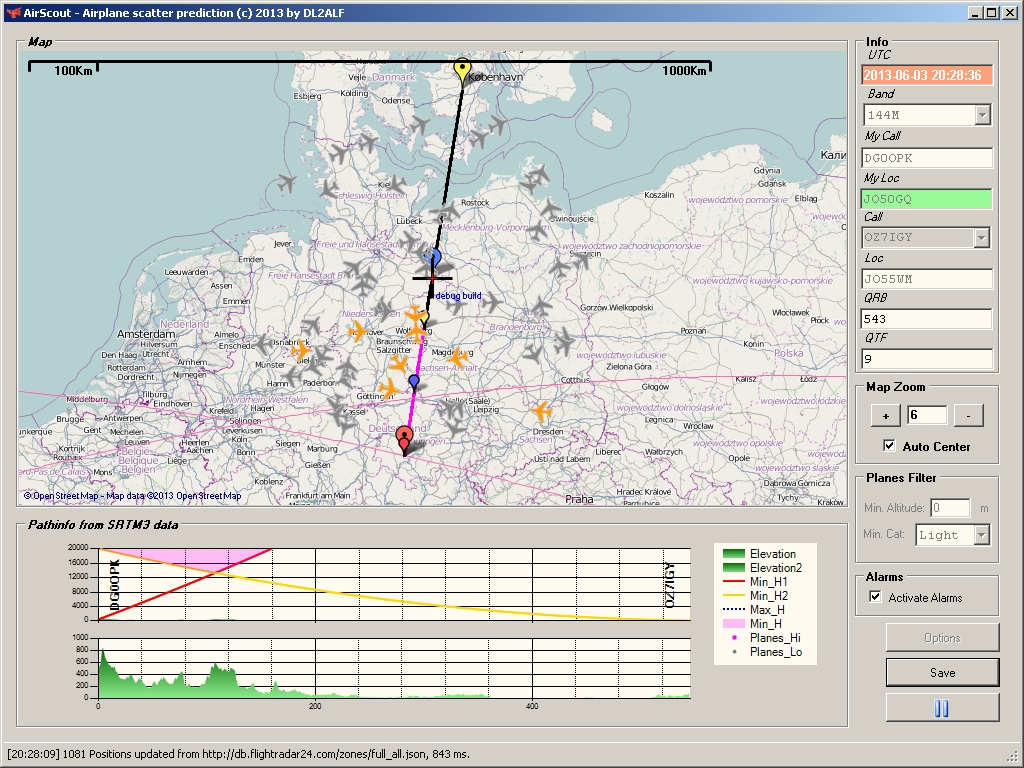
Task: Click the QRB field showing 543
Action: (927, 319)
